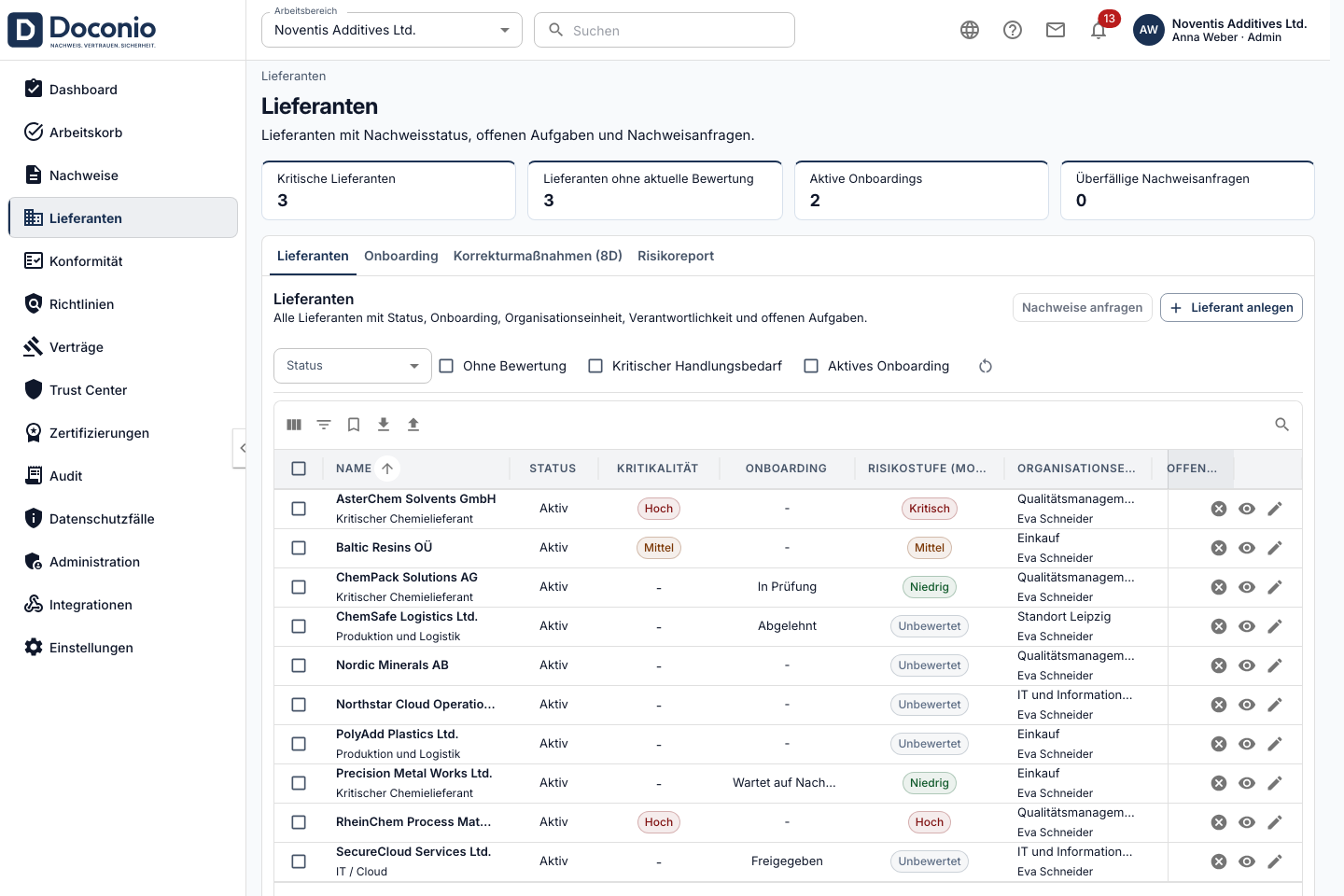This screenshot has height=896, width=1344.
Task: Open the help question mark icon
Action: tap(1013, 30)
